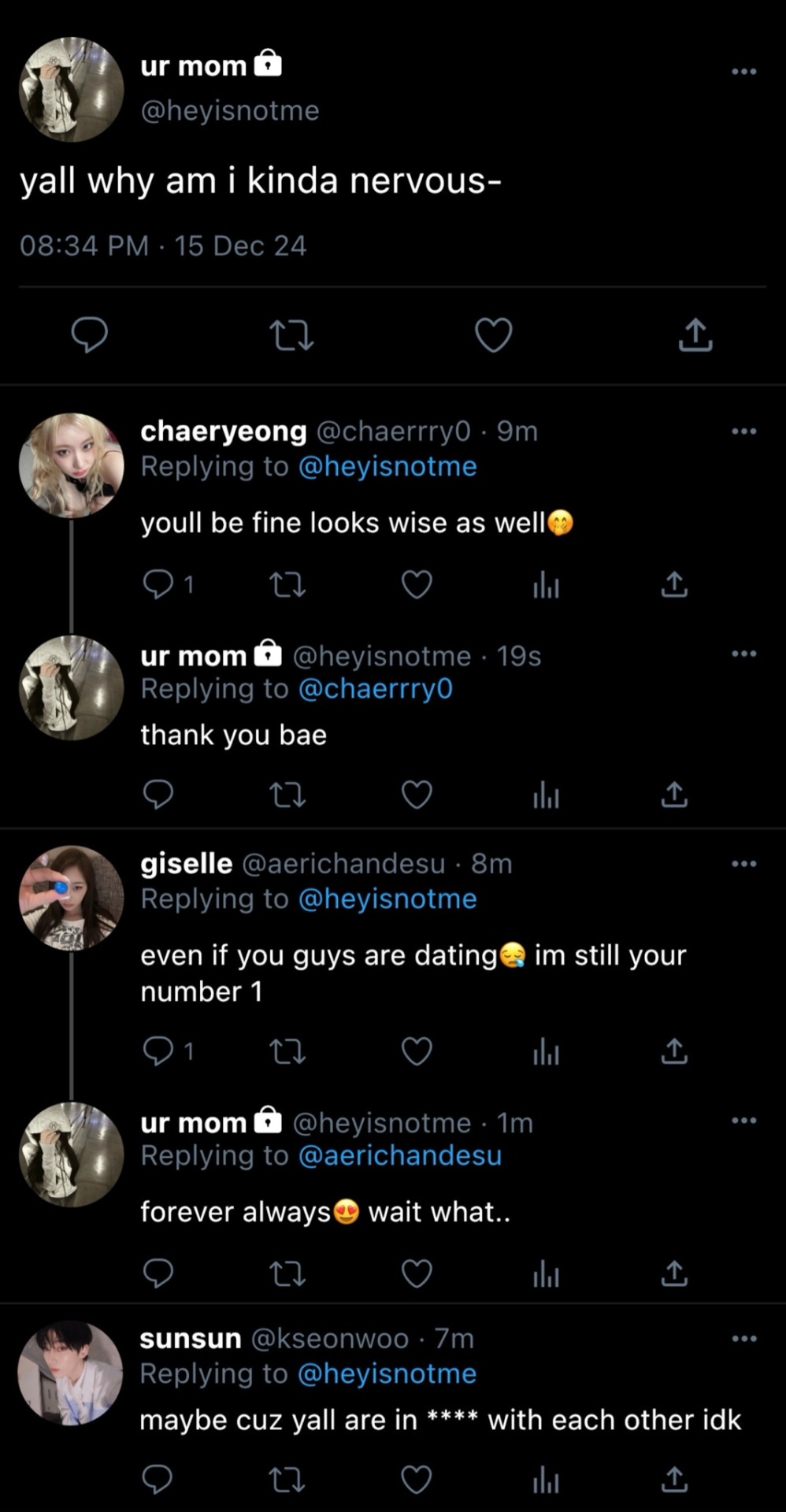Open more options on sunsun's reply

click(x=743, y=1339)
